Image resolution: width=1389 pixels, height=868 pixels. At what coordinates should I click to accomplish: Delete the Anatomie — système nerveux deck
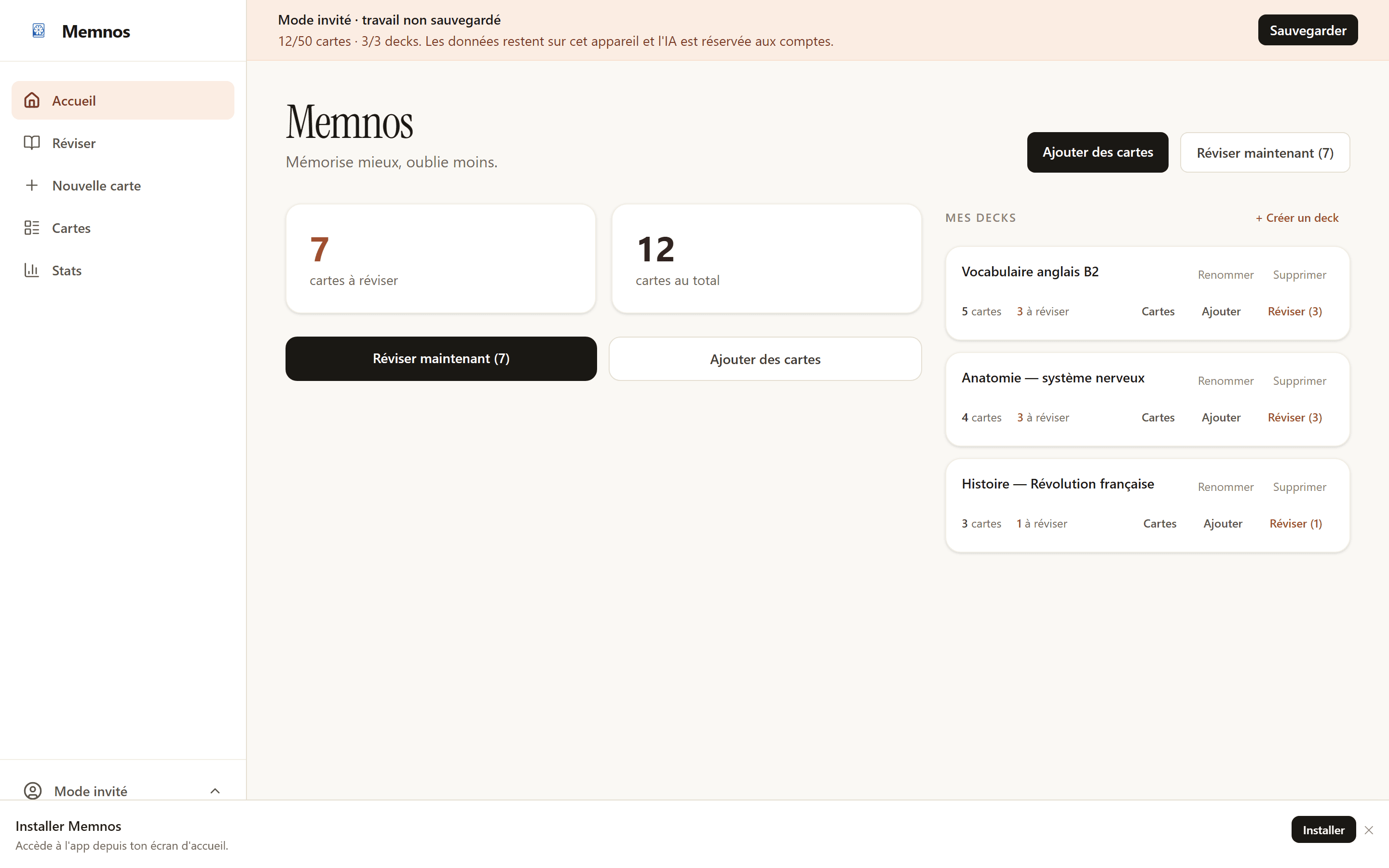tap(1299, 381)
